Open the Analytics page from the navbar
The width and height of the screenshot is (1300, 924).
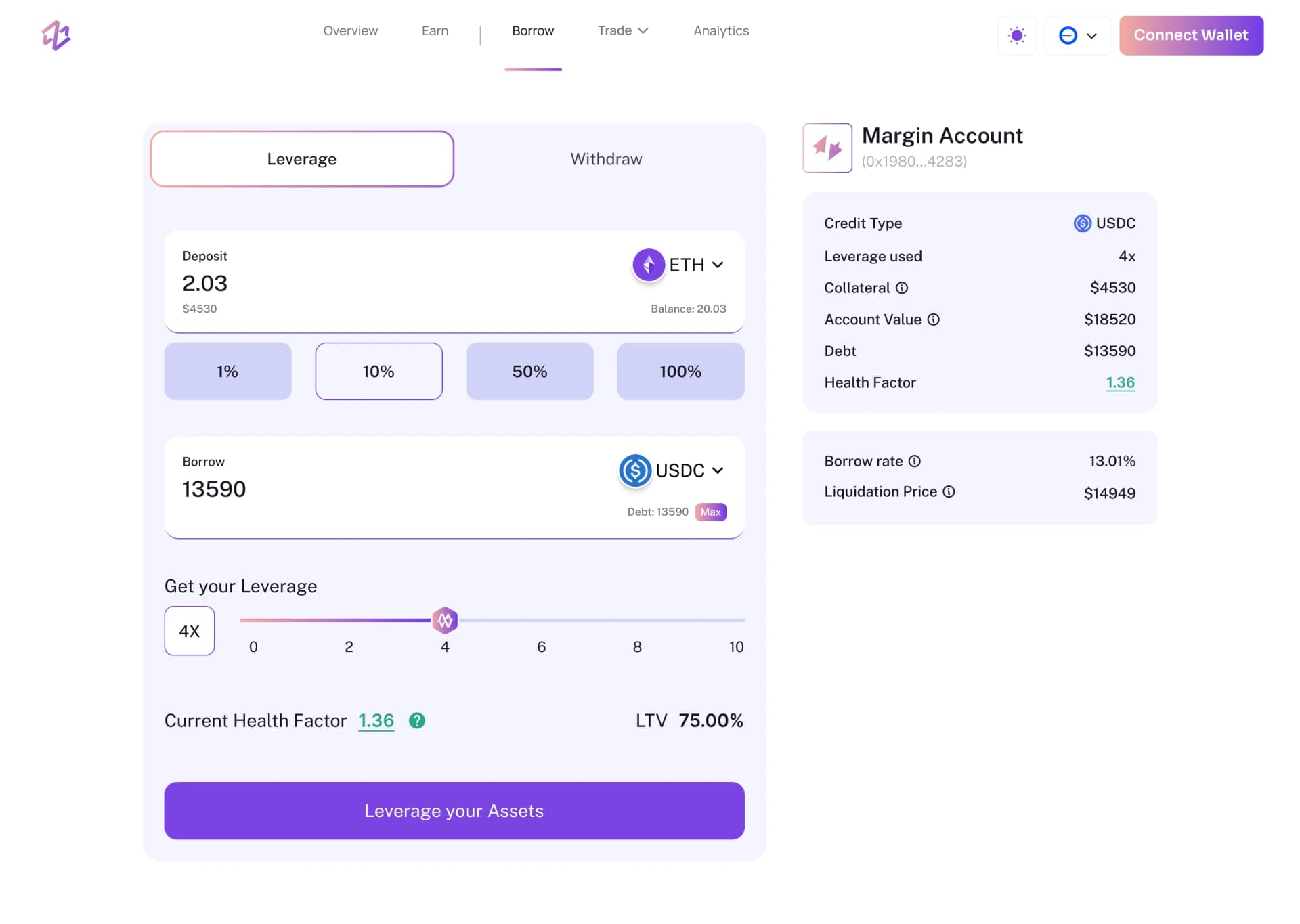(720, 30)
